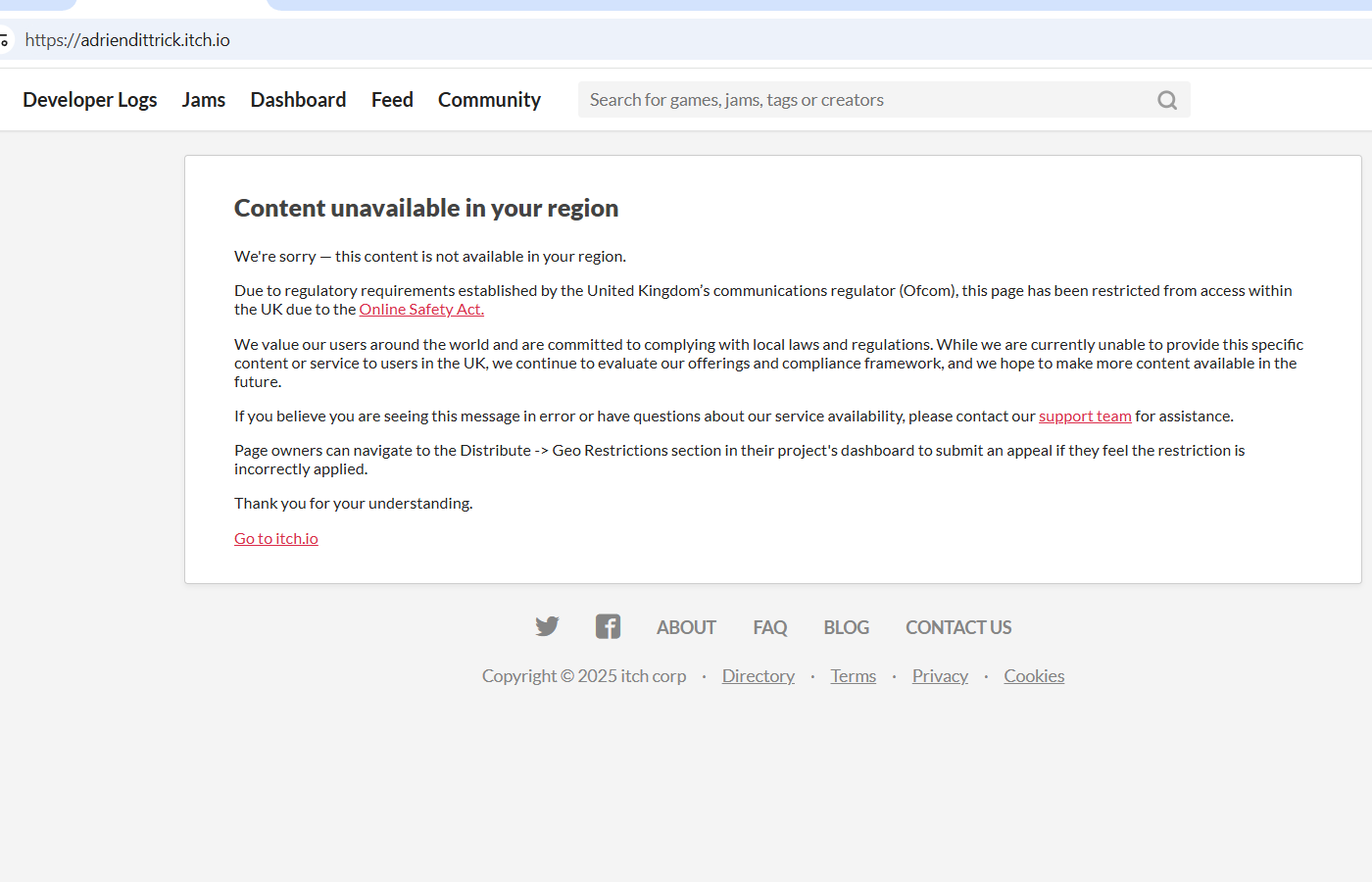Click the search magnifier icon
1372x882 pixels.
(1166, 100)
